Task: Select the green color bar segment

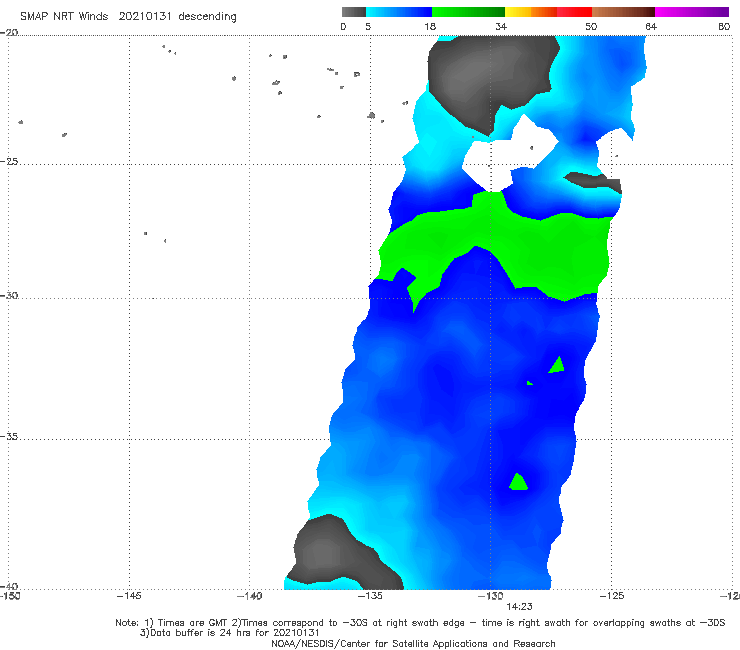Action: point(468,12)
